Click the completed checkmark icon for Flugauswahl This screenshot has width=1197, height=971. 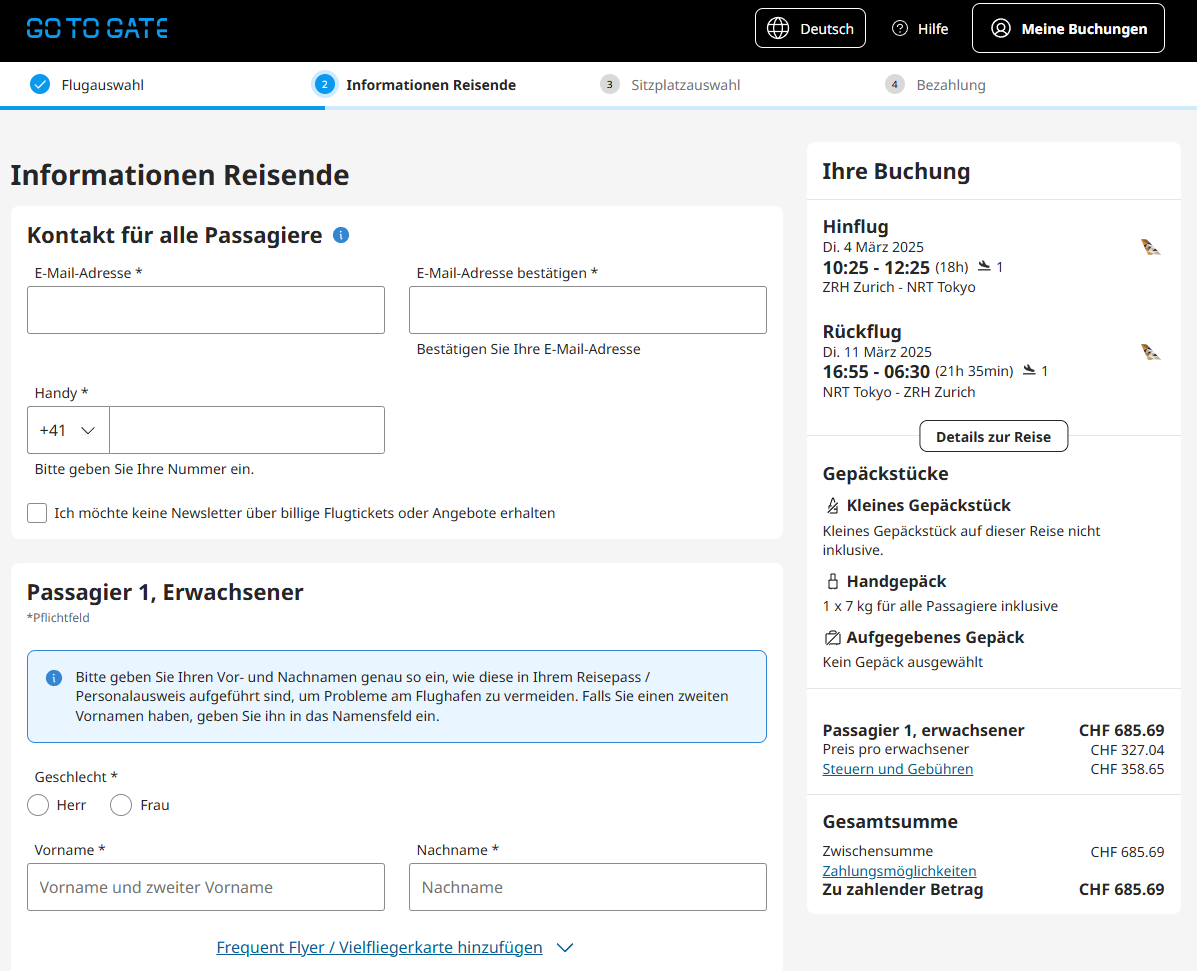coord(40,85)
